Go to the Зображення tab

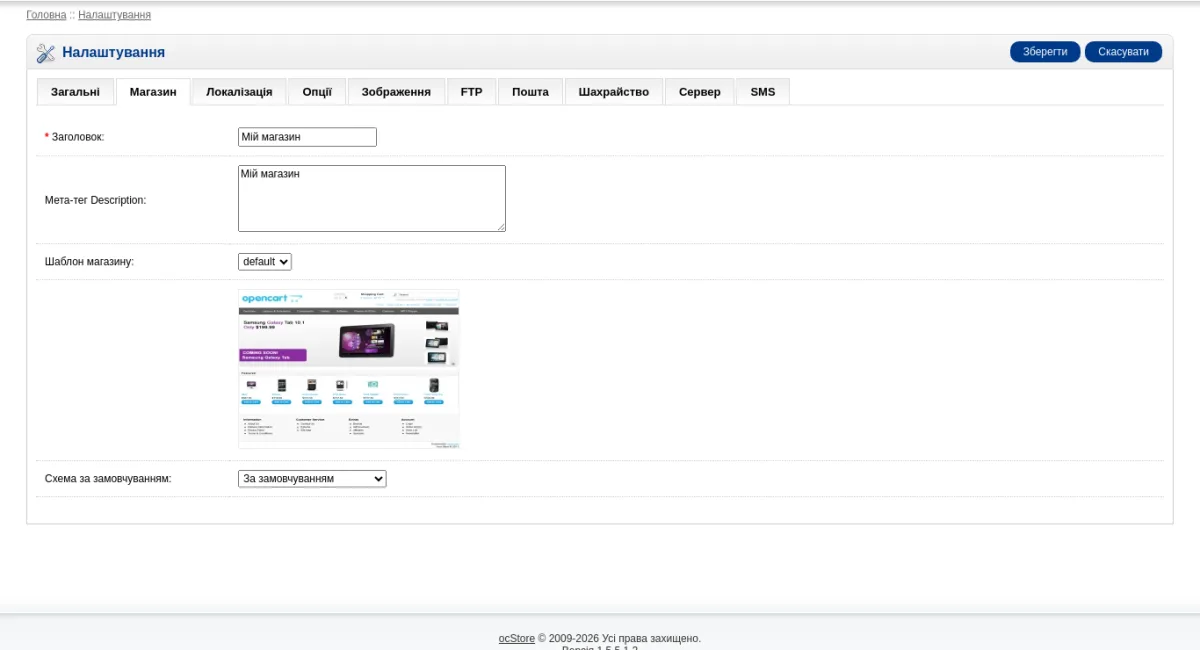[x=396, y=92]
